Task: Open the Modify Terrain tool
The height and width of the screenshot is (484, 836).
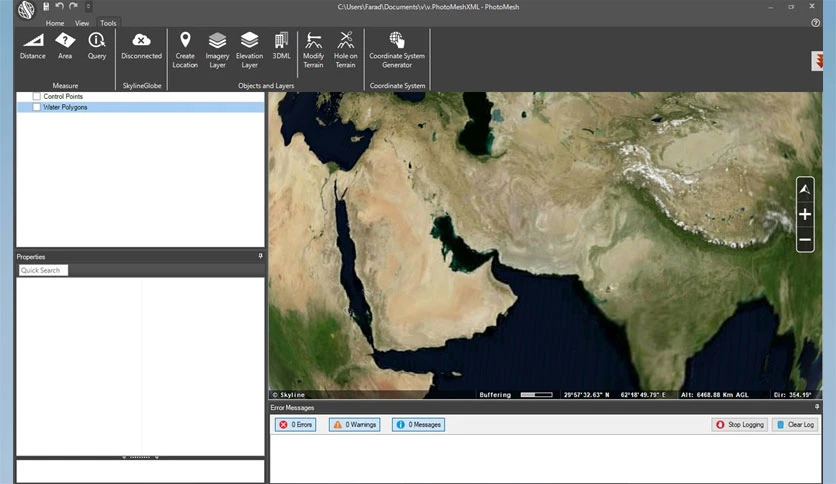Action: 314,50
